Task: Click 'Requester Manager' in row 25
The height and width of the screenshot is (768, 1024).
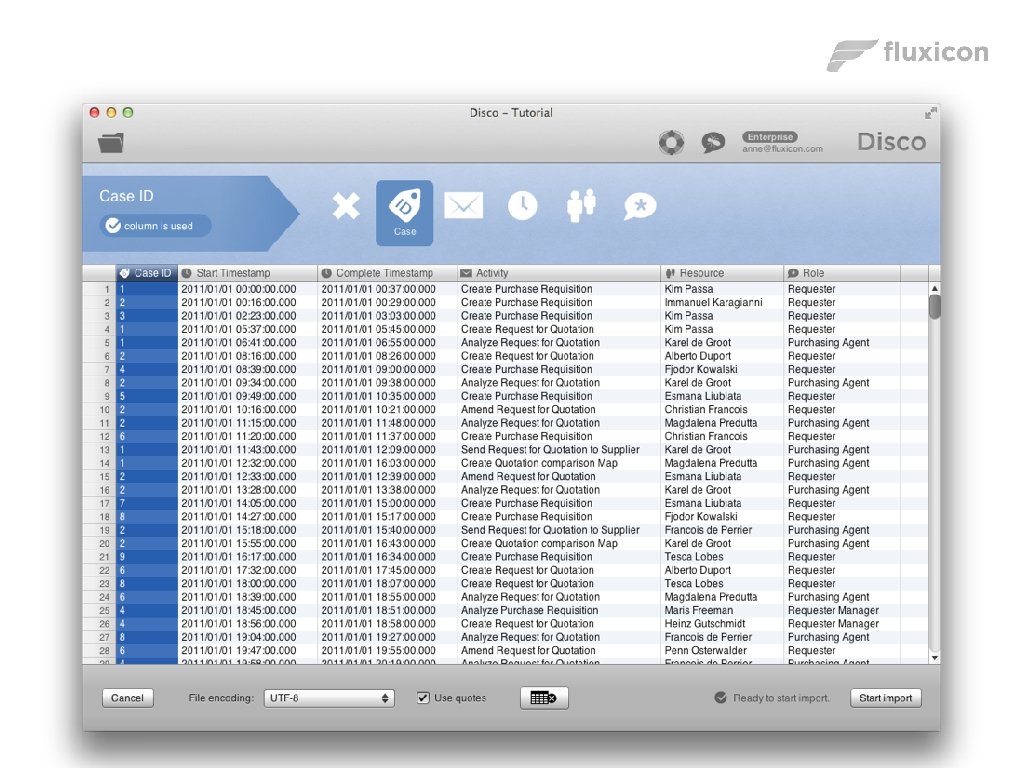Action: point(833,610)
